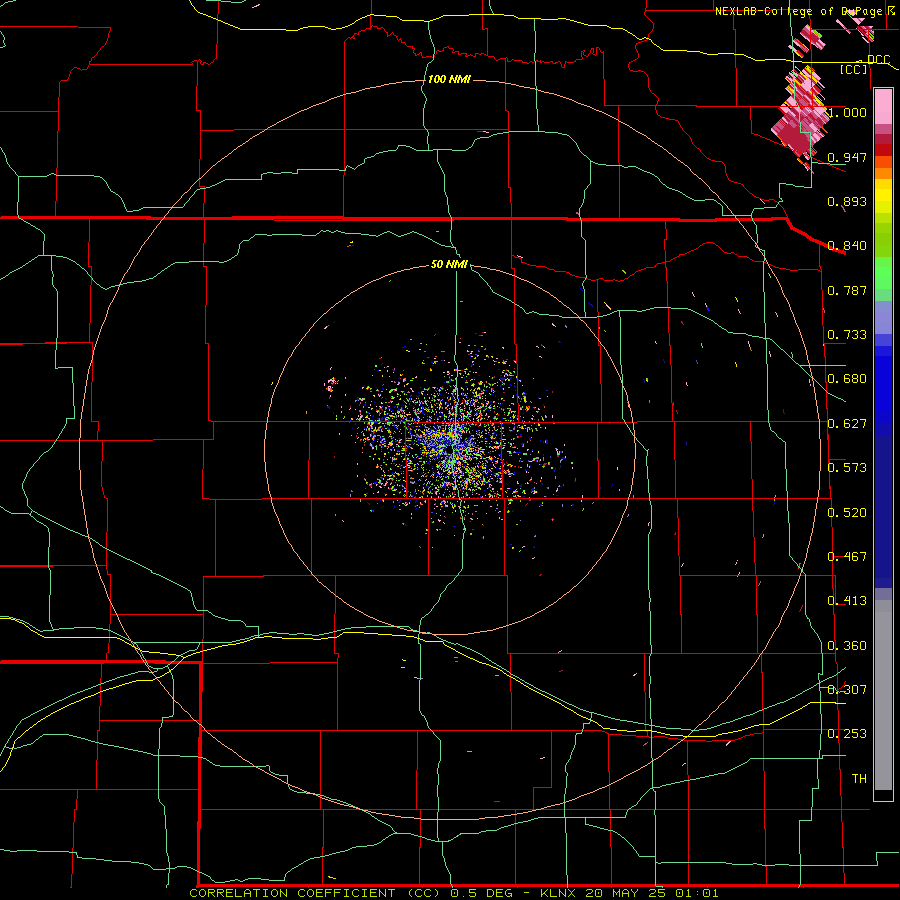Click the 0.253 value on the color scale
This screenshot has height=900, width=900.
[847, 734]
